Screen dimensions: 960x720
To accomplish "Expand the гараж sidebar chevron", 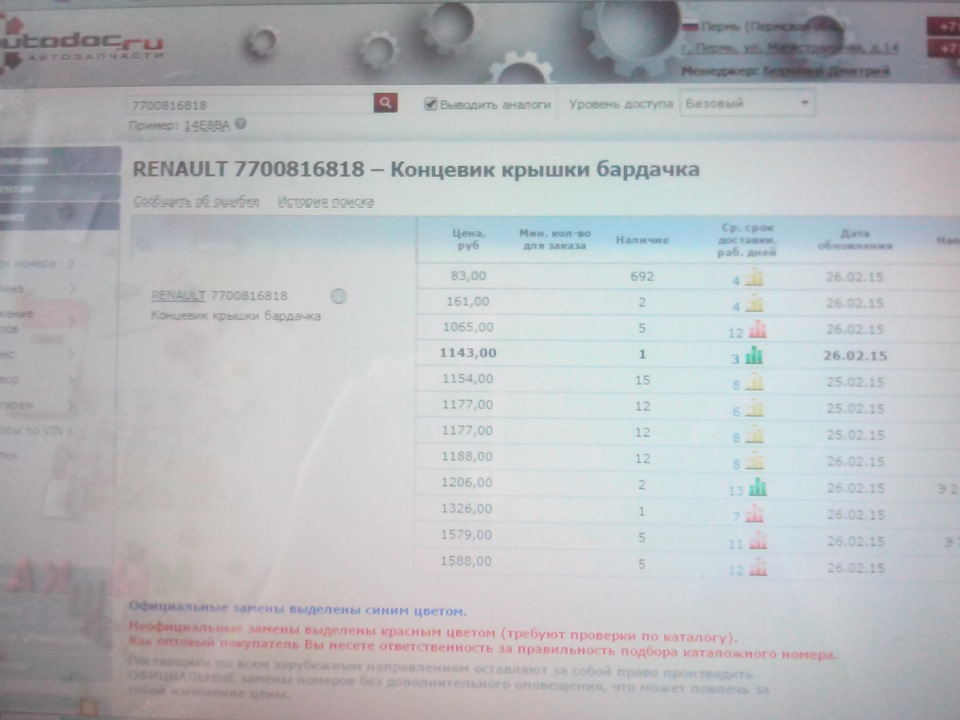I will click(x=70, y=404).
